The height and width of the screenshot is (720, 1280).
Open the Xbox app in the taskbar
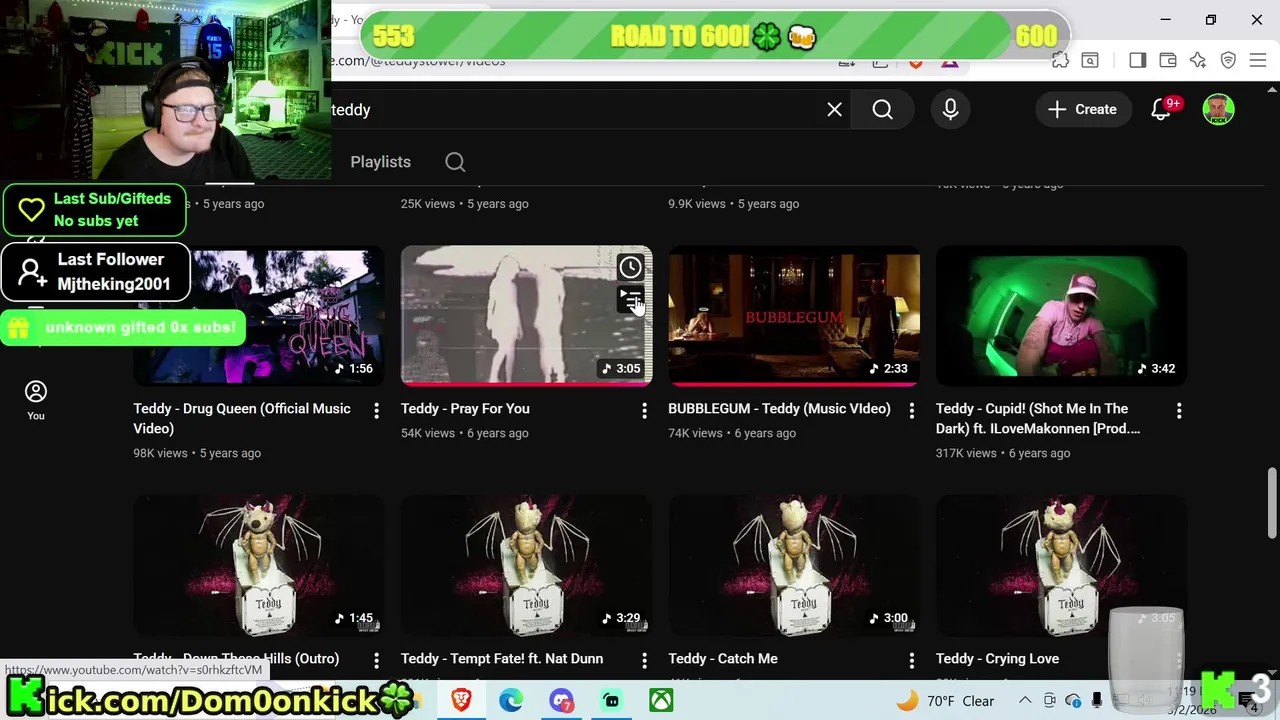(x=661, y=700)
